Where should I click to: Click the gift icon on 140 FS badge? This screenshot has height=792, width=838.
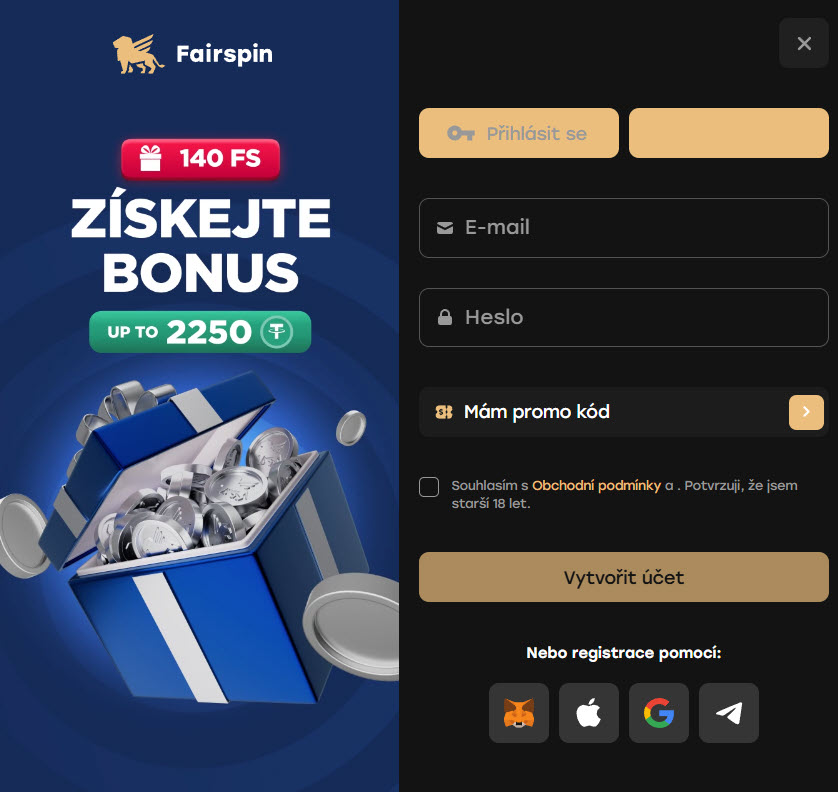tap(150, 158)
